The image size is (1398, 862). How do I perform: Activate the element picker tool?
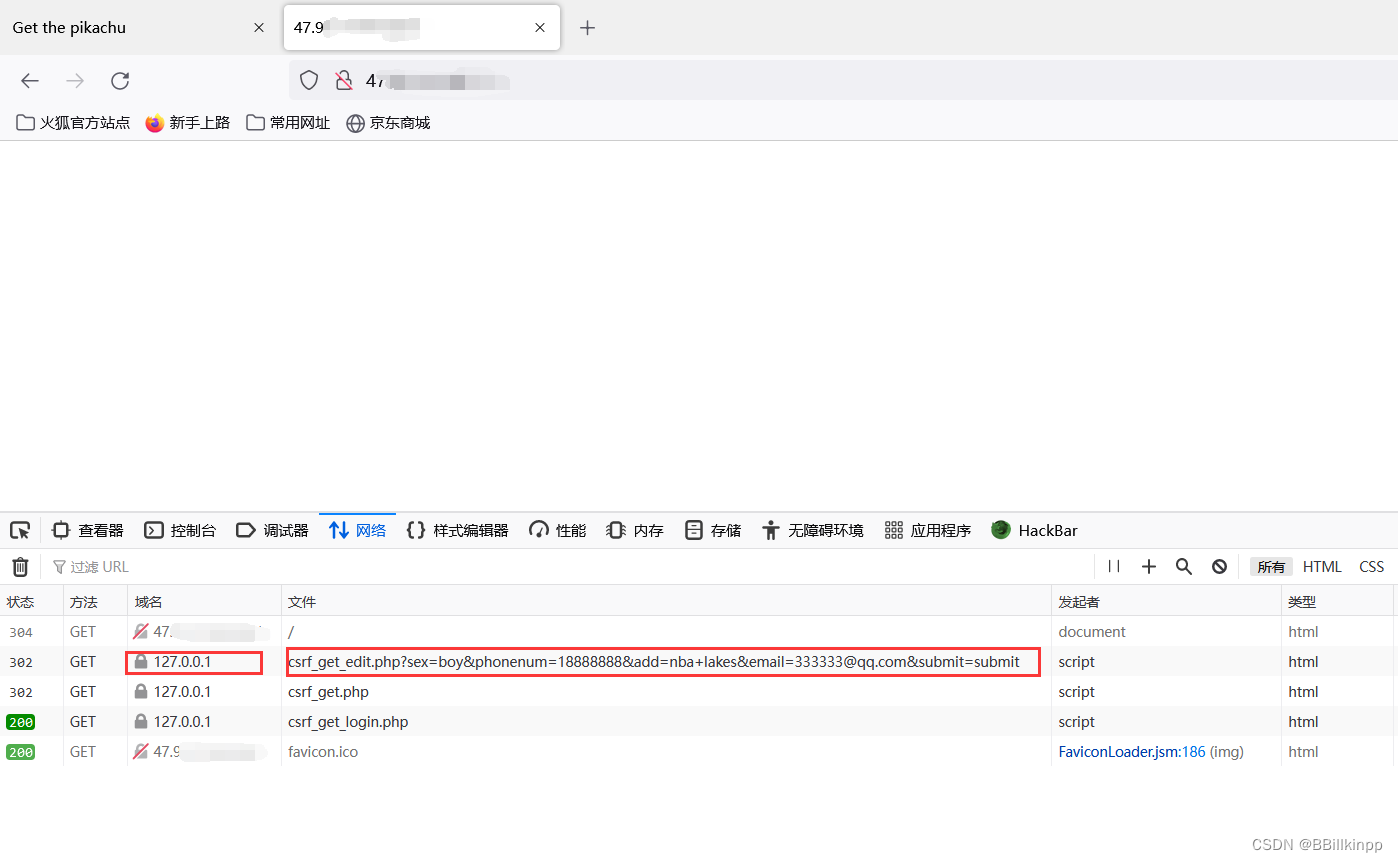pos(20,530)
